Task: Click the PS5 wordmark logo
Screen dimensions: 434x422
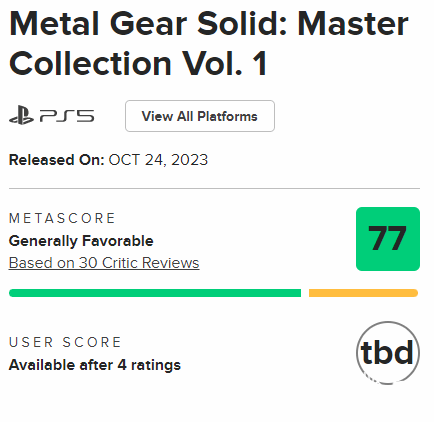Action: tap(67, 116)
